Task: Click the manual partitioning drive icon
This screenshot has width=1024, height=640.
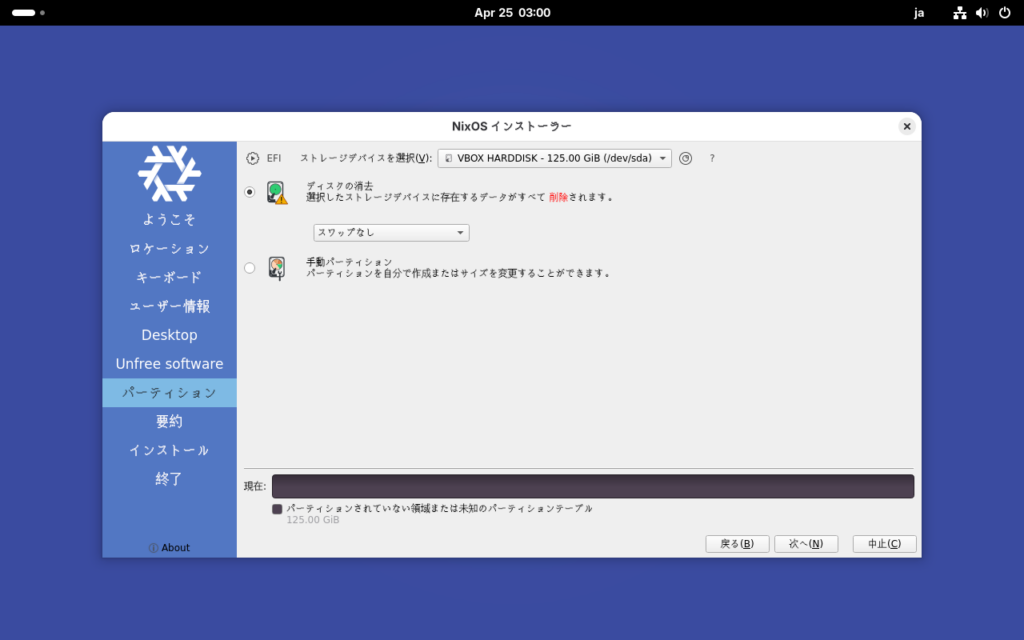Action: pyautogui.click(x=277, y=268)
